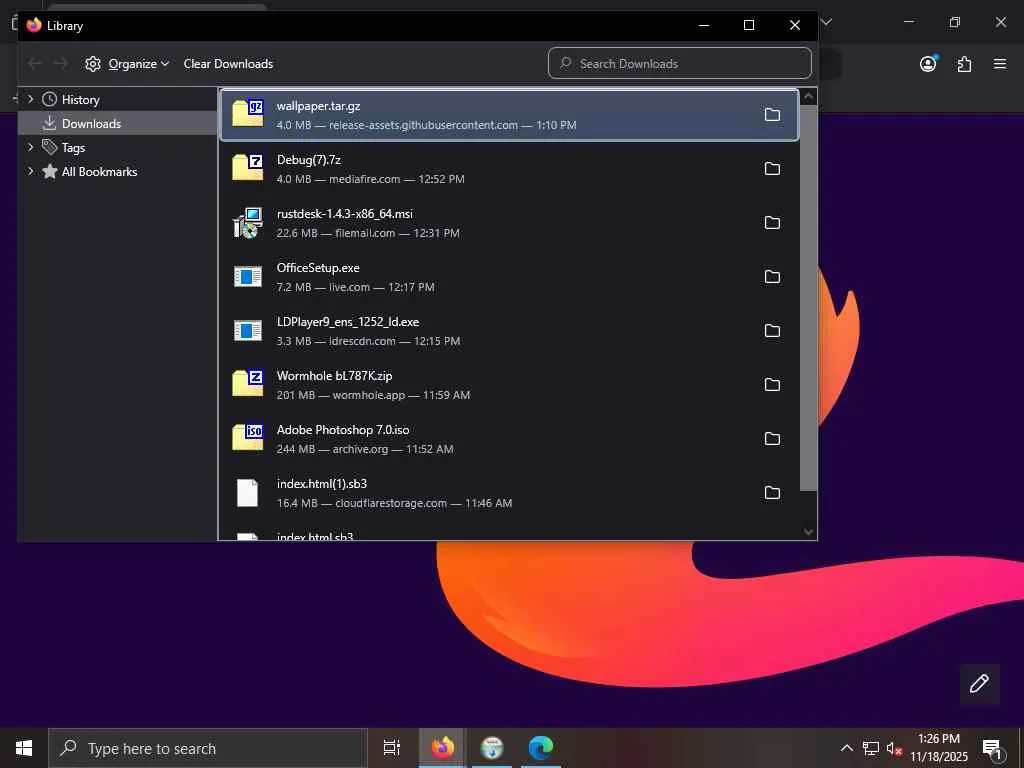1024x768 pixels.
Task: Select LDPlayer9_ens_1252_ld.exe file name
Action: pyautogui.click(x=347, y=322)
